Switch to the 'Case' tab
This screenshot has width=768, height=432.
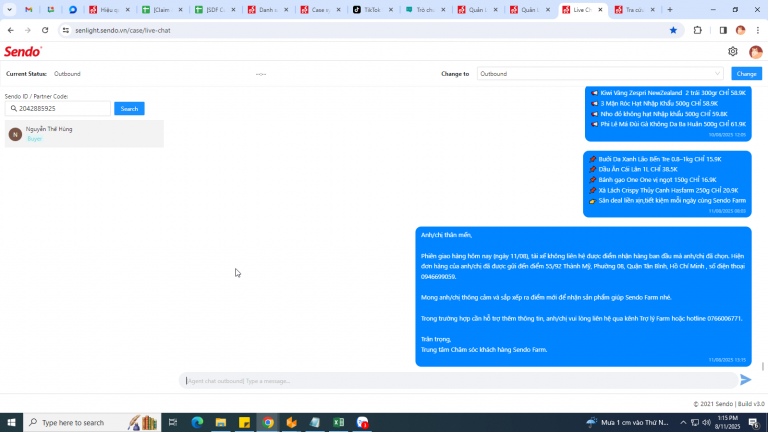(320, 10)
